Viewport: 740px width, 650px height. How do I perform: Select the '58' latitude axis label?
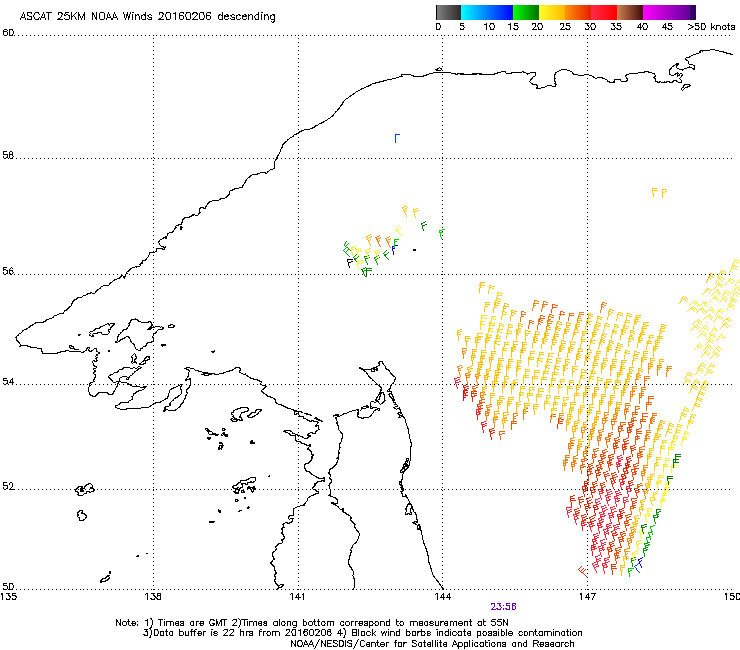[8, 155]
